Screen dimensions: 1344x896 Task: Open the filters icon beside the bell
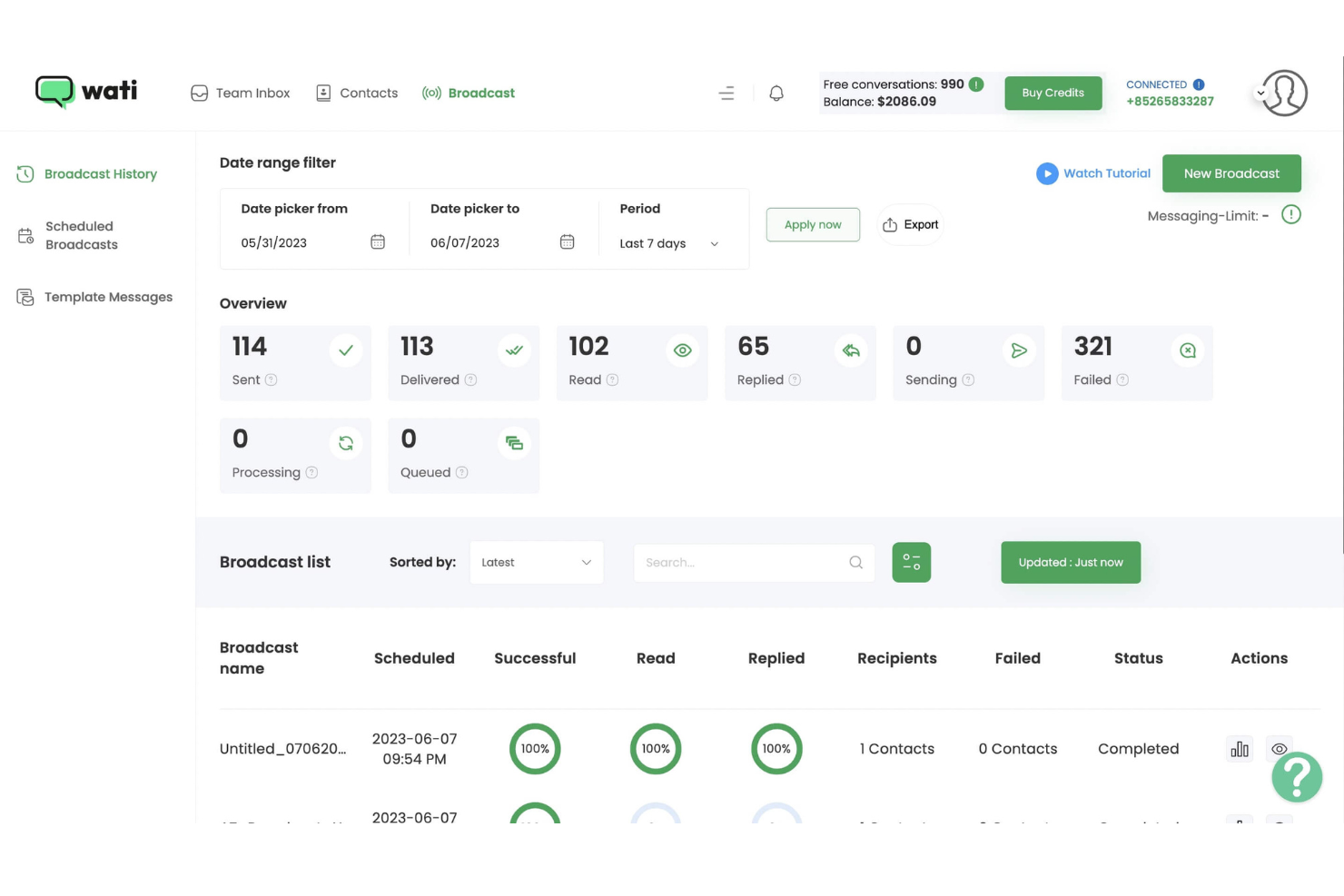click(726, 93)
